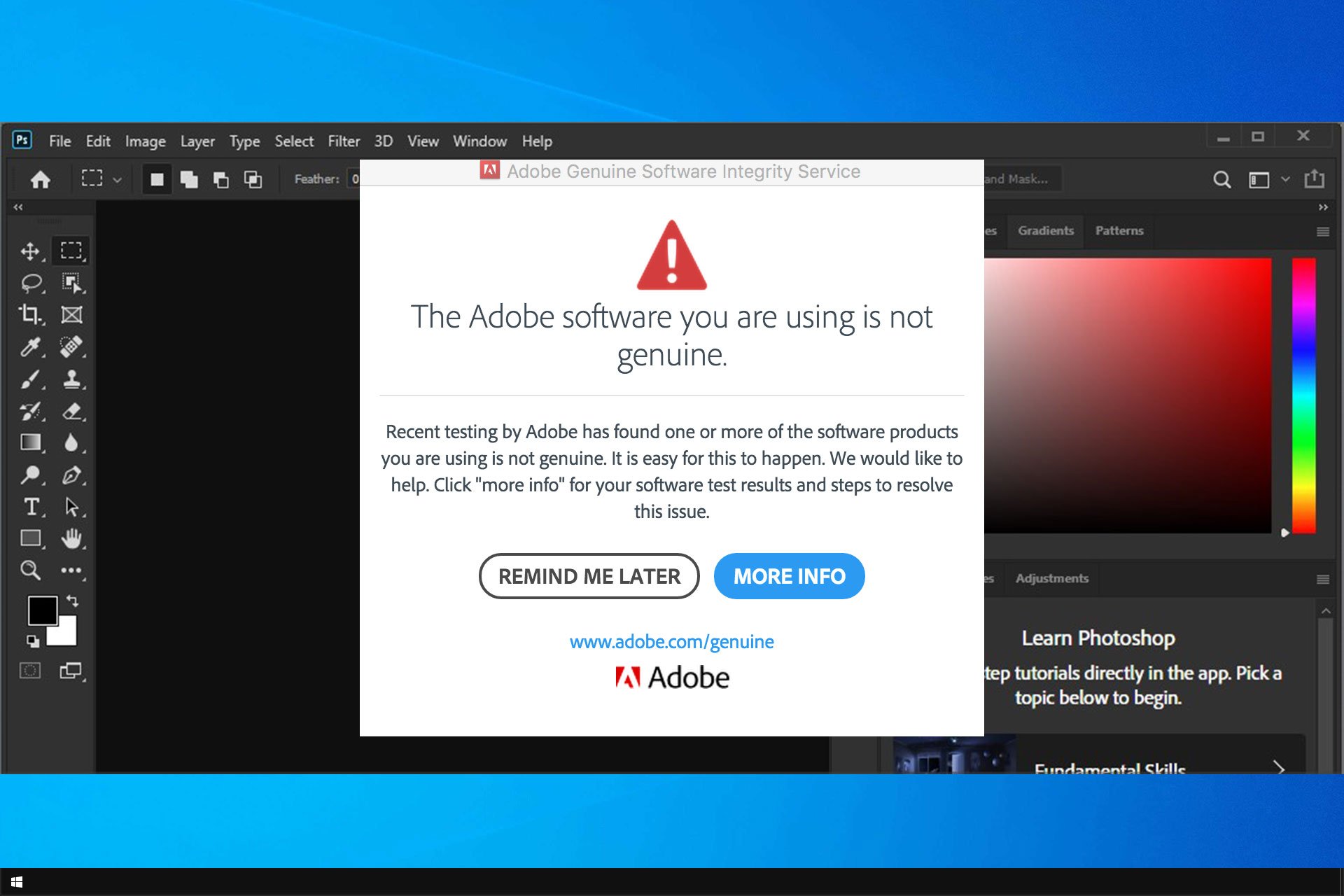Expand the marquee tool options flyout
The width and height of the screenshot is (1344, 896).
click(118, 179)
